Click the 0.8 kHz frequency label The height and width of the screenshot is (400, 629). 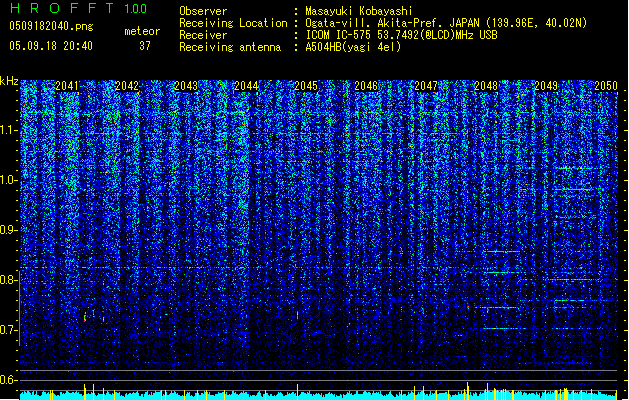9,280
